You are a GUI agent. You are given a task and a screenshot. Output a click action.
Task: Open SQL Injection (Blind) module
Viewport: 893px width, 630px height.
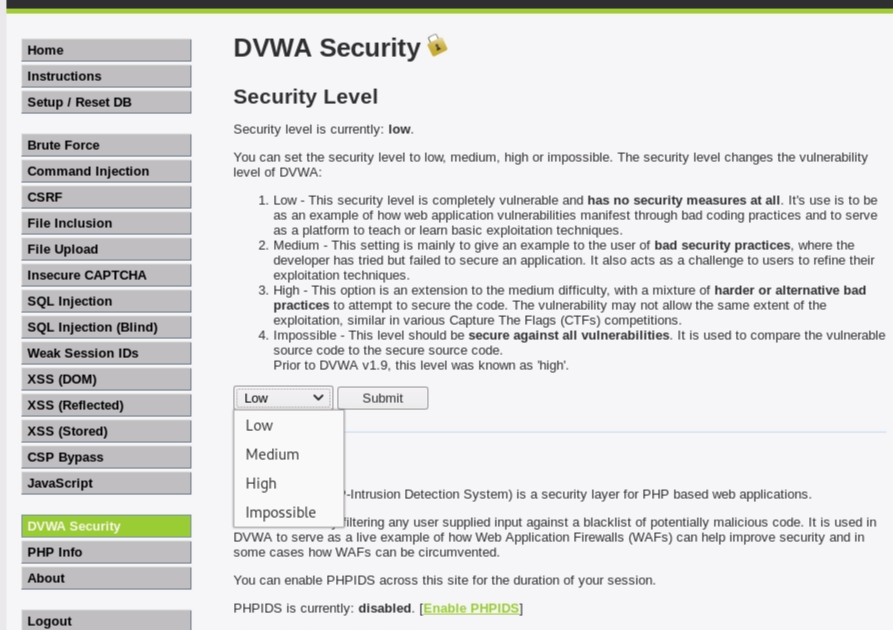(106, 328)
